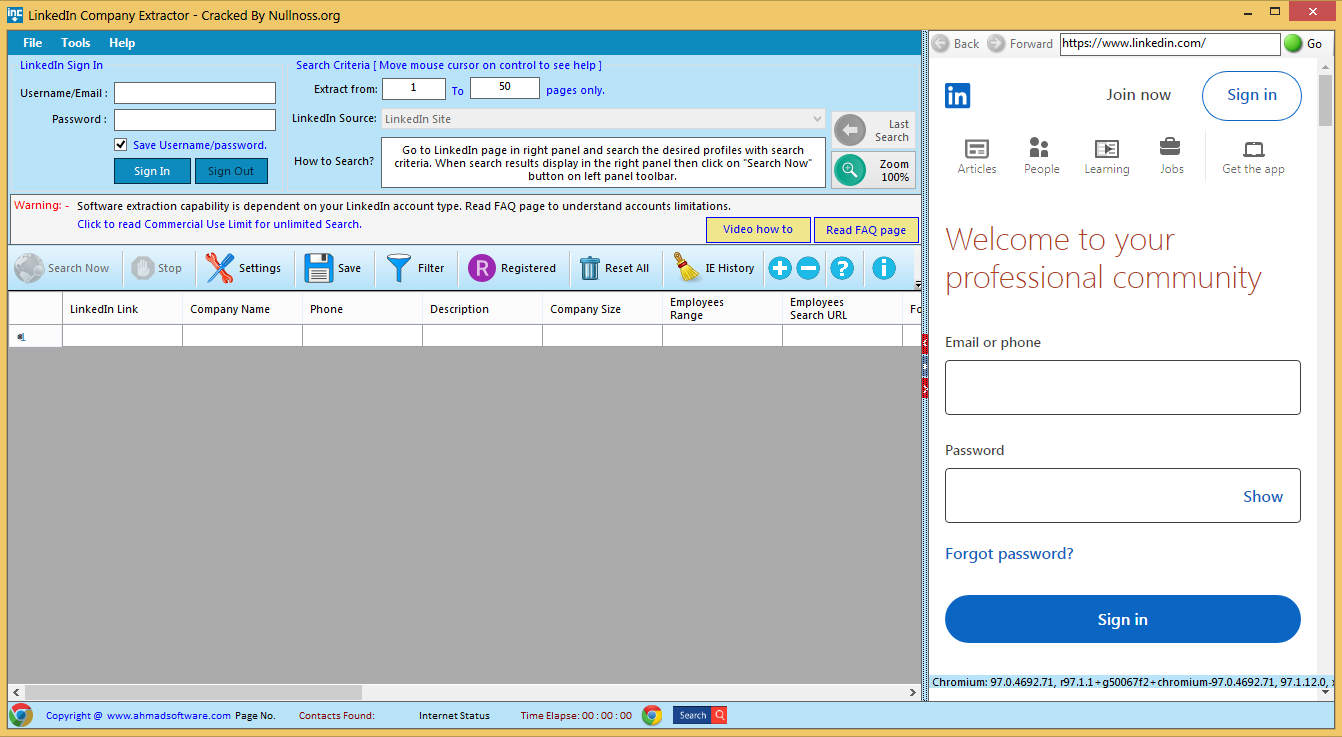
Task: Click the Company Name column header
Action: 242,309
